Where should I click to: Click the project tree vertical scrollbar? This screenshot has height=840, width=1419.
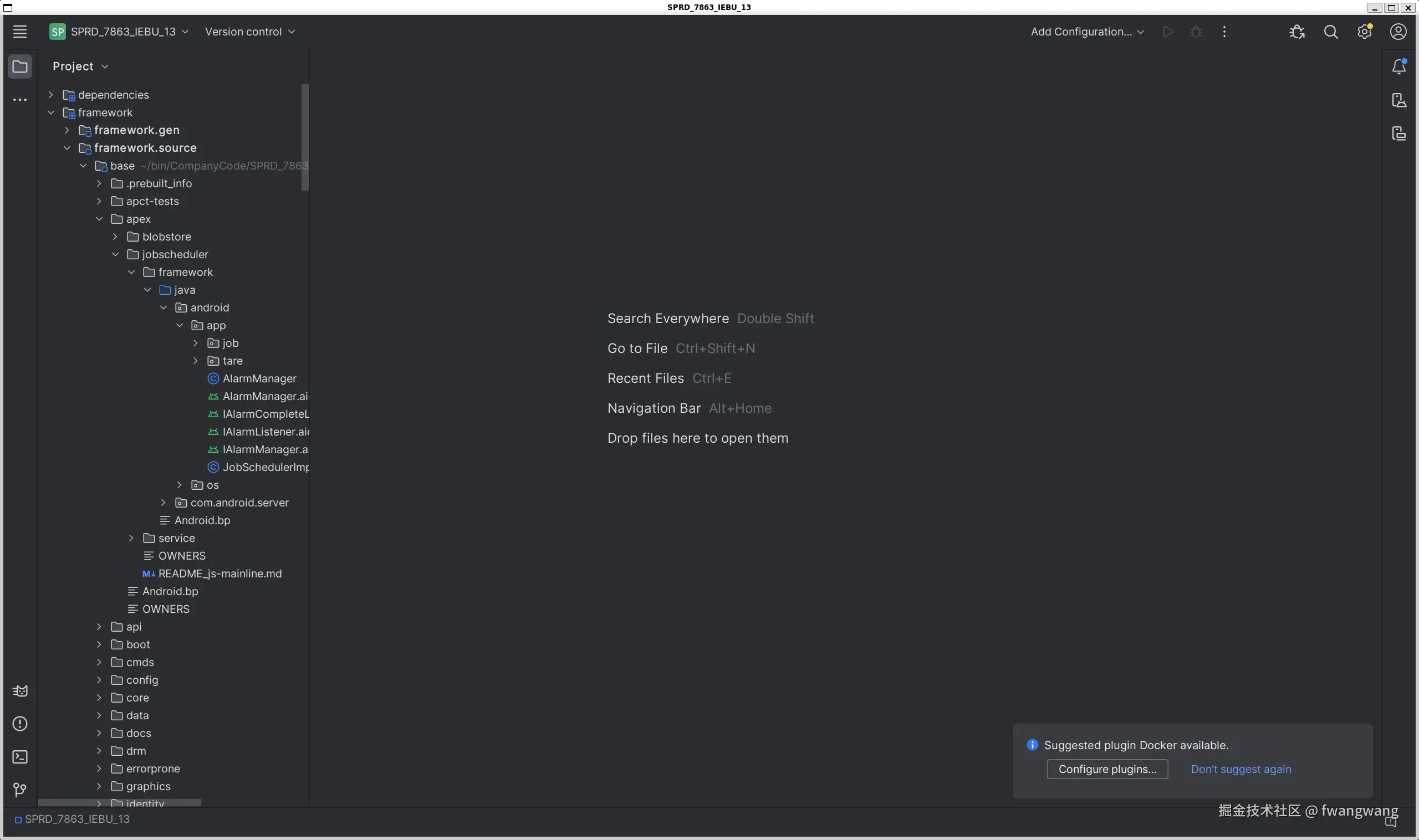click(x=305, y=137)
